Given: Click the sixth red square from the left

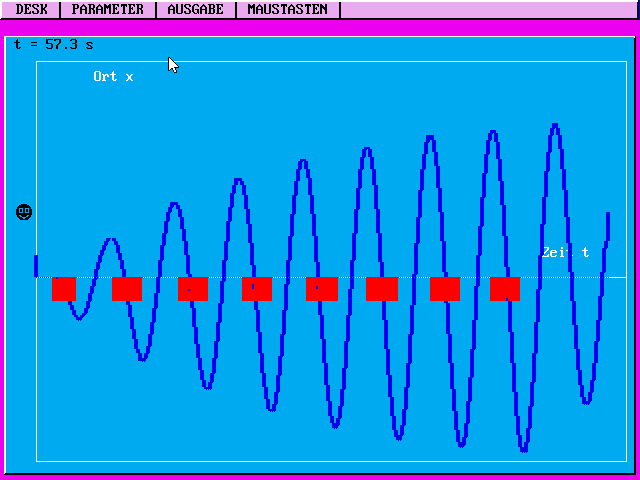Looking at the screenshot, I should 382,289.
